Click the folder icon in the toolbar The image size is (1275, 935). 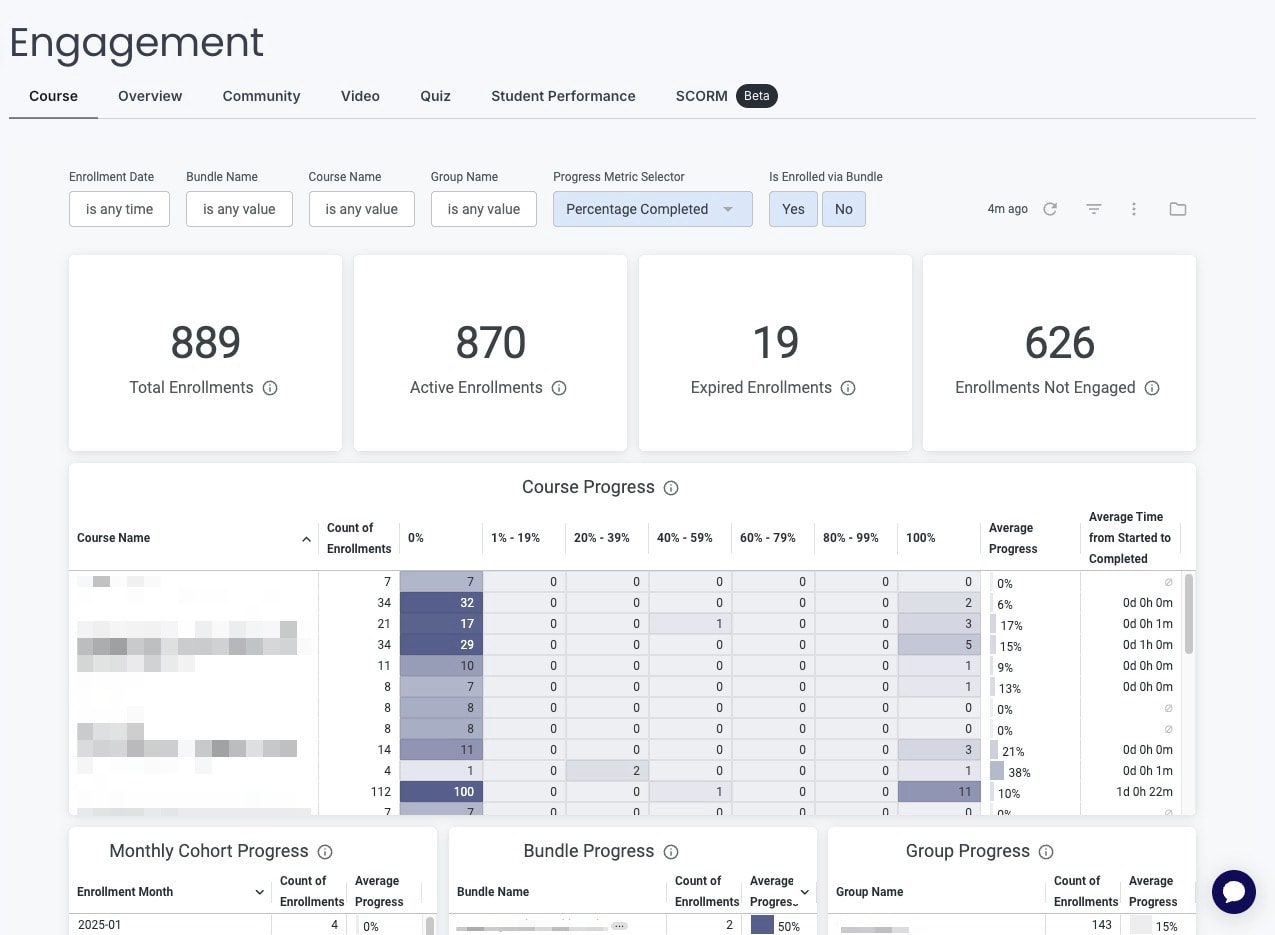coord(1178,209)
